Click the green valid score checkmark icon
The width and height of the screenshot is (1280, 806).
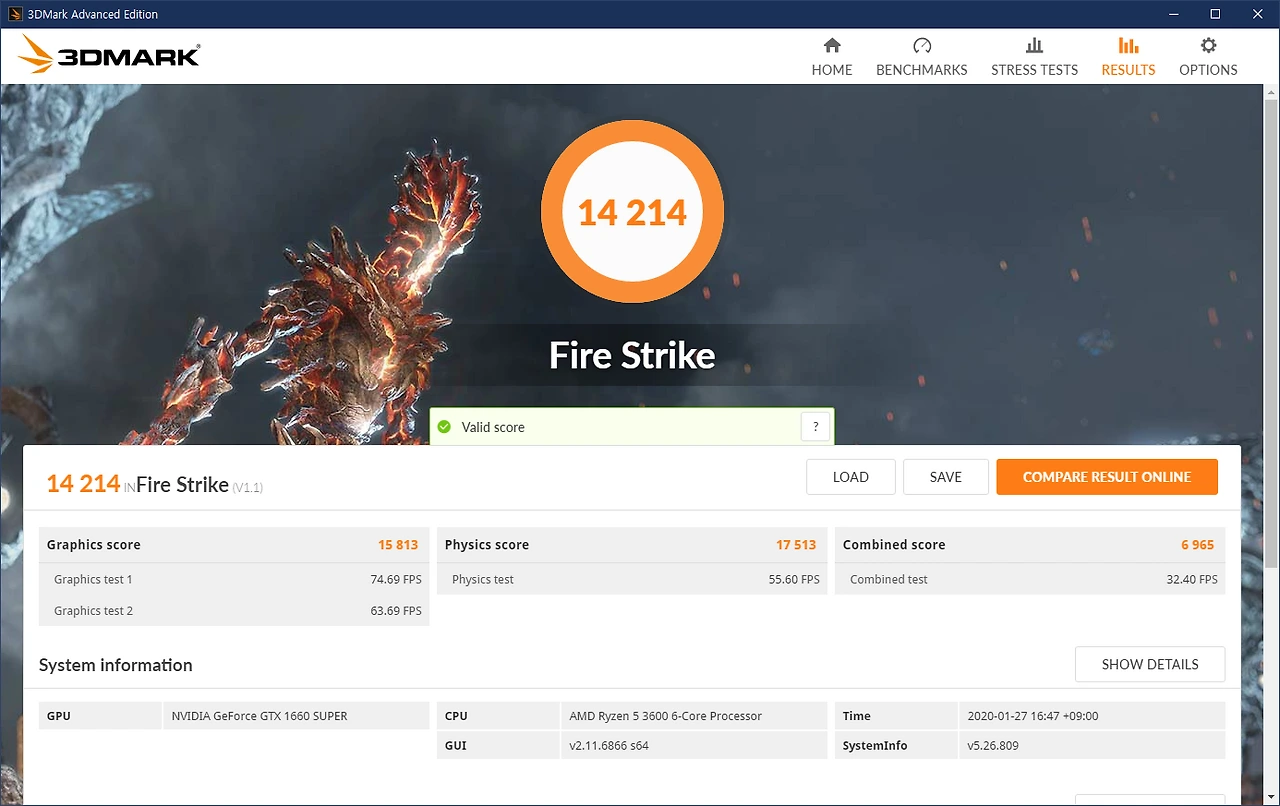click(444, 427)
